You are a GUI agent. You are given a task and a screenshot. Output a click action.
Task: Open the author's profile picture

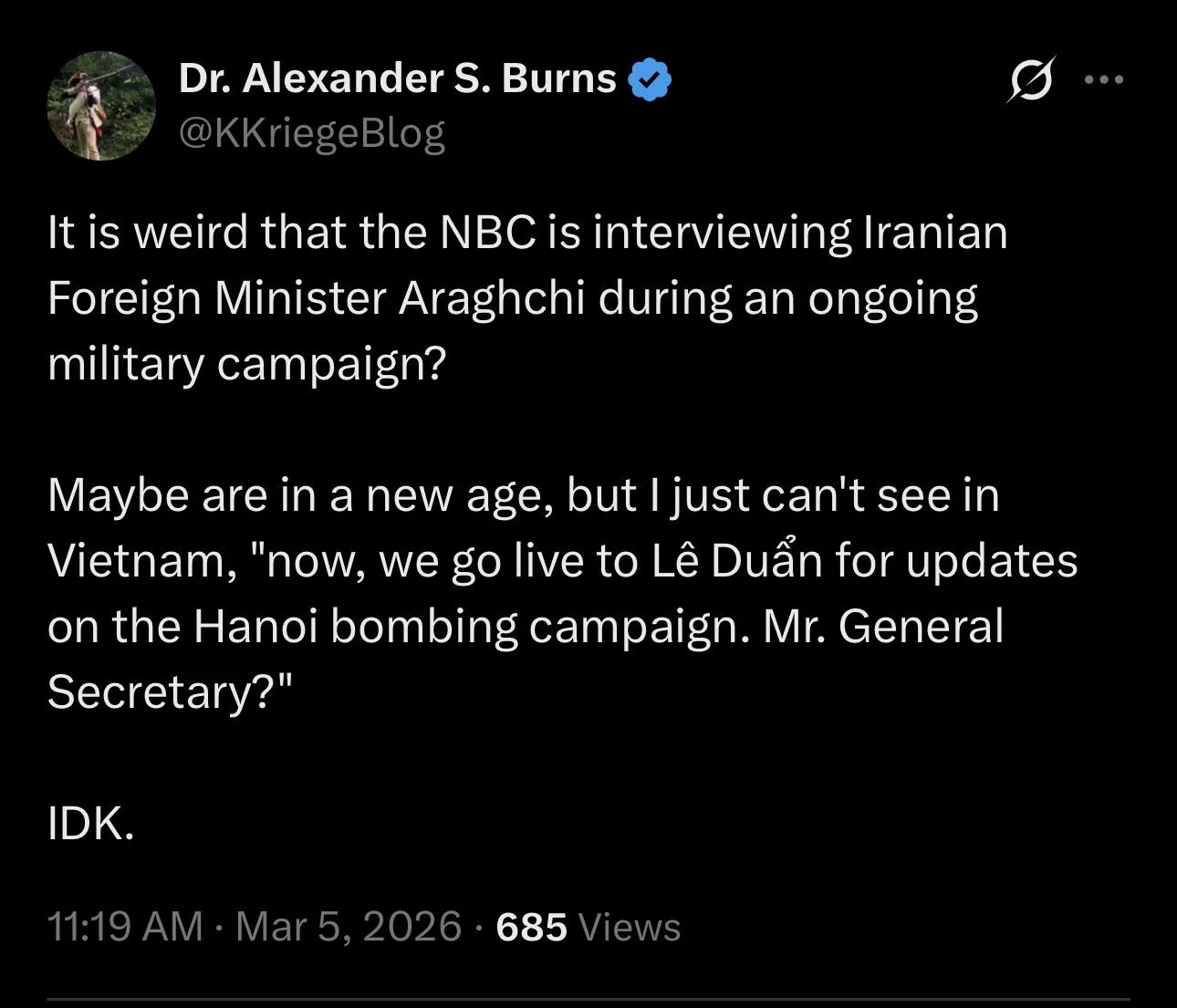pos(101,106)
